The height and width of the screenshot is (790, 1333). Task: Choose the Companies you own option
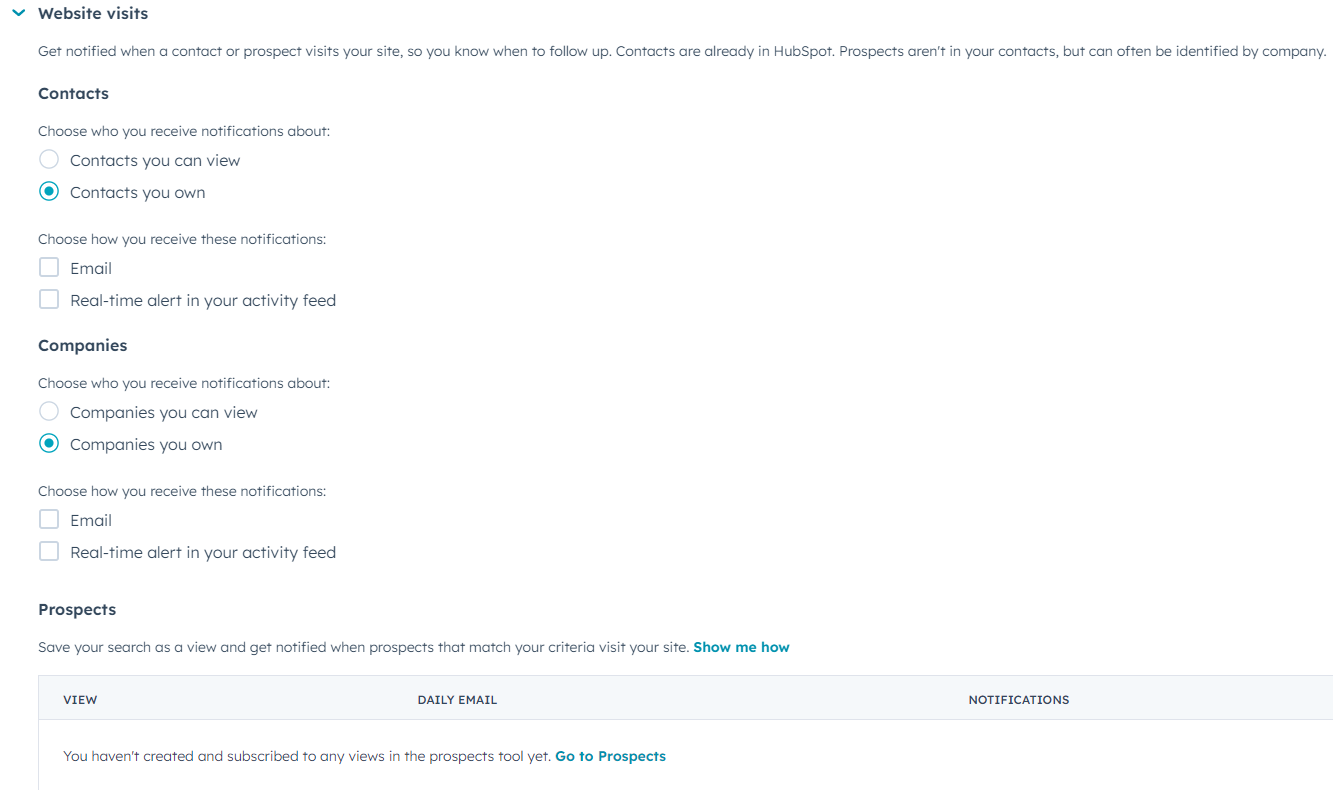point(49,443)
